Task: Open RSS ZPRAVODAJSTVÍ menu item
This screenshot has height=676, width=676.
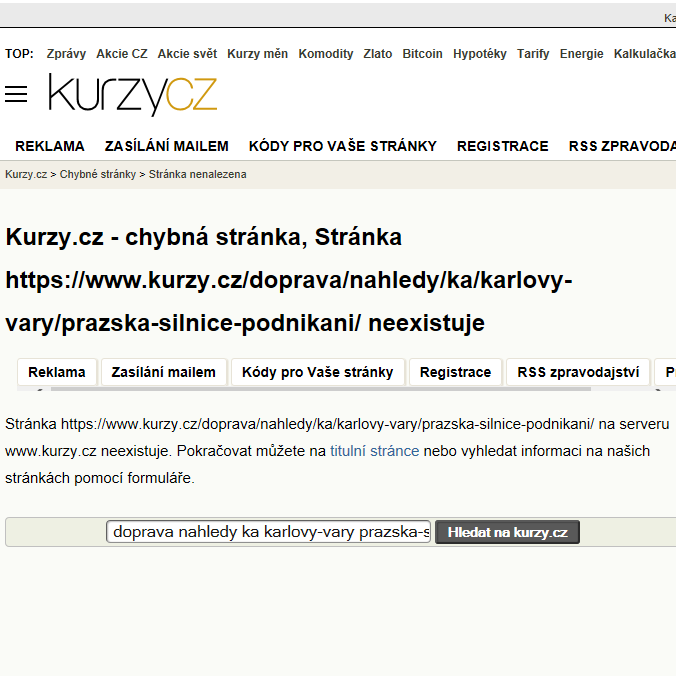Action: (622, 146)
